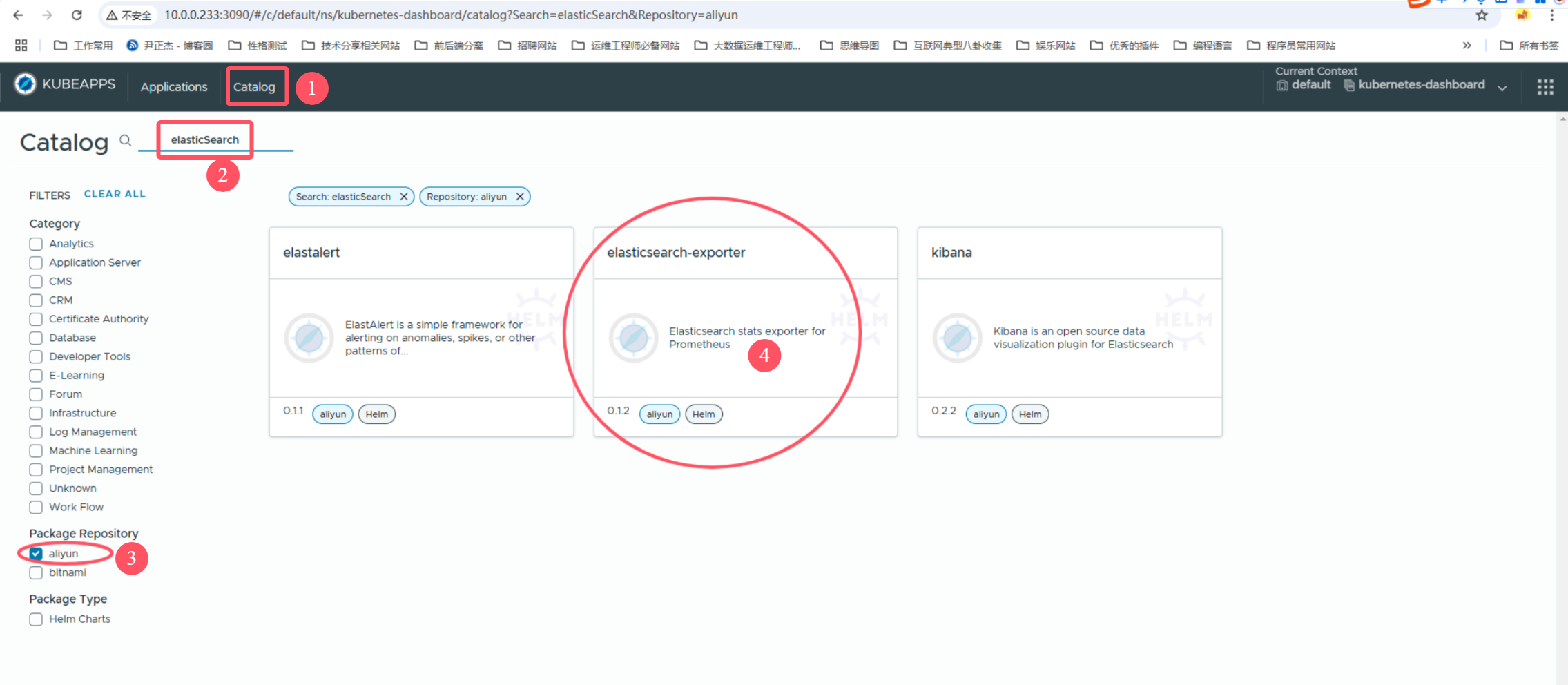Click the page vertical scrollbar
The height and width of the screenshot is (685, 1568).
[x=1562, y=398]
